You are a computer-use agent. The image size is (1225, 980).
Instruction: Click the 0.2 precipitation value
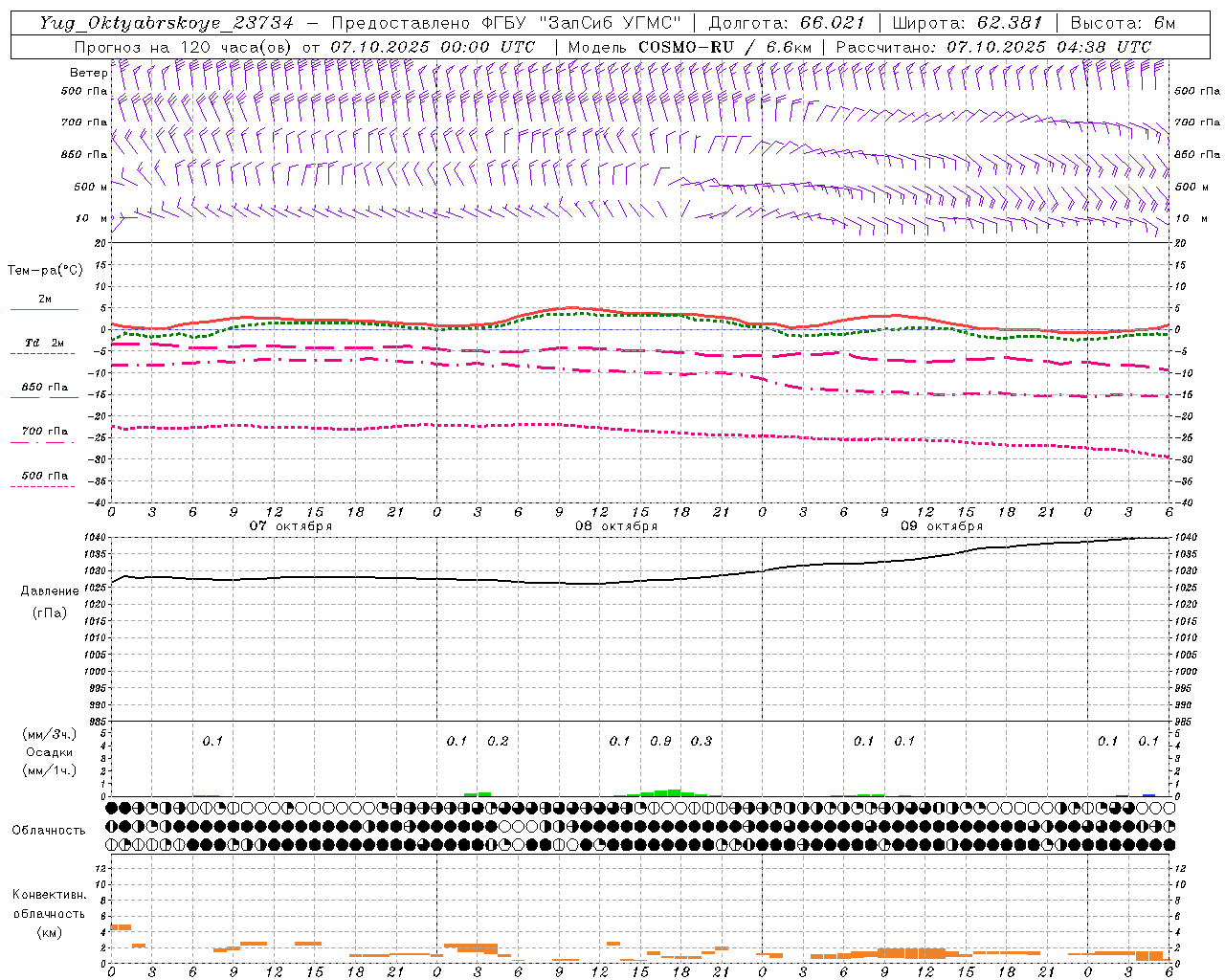point(498,741)
